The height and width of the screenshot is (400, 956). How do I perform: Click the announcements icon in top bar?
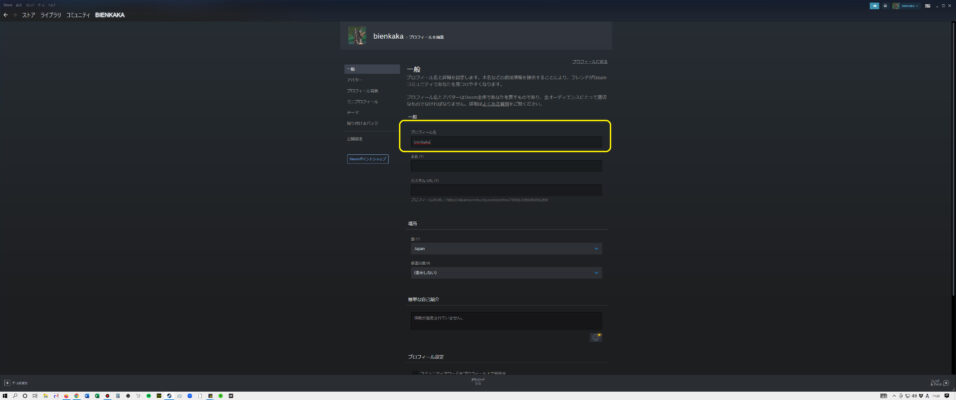873,5
